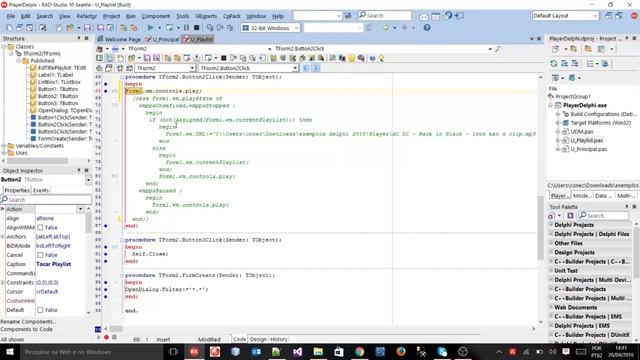
Task: Click the Tool Palette search field
Action: [x=603, y=216]
